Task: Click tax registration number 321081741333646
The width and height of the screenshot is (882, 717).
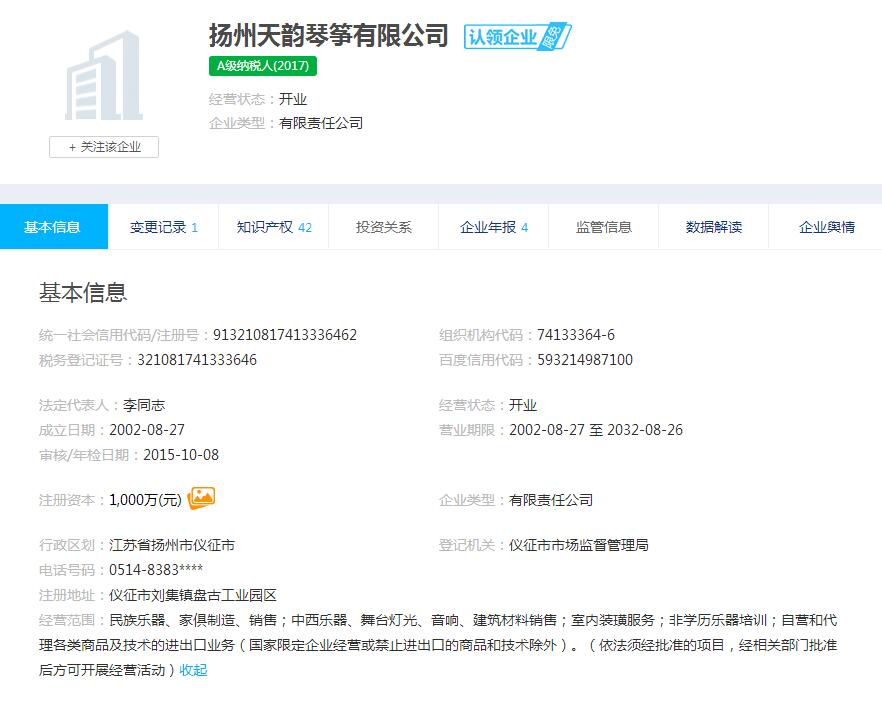Action: pyautogui.click(x=197, y=360)
